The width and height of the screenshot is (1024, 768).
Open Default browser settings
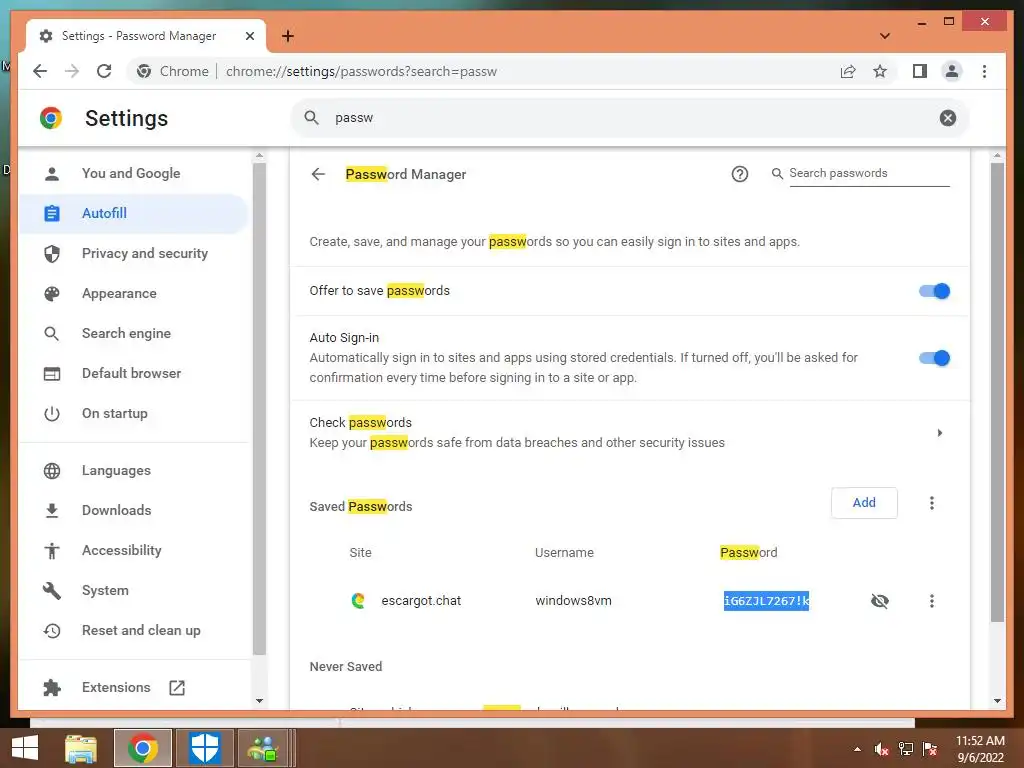coord(133,373)
